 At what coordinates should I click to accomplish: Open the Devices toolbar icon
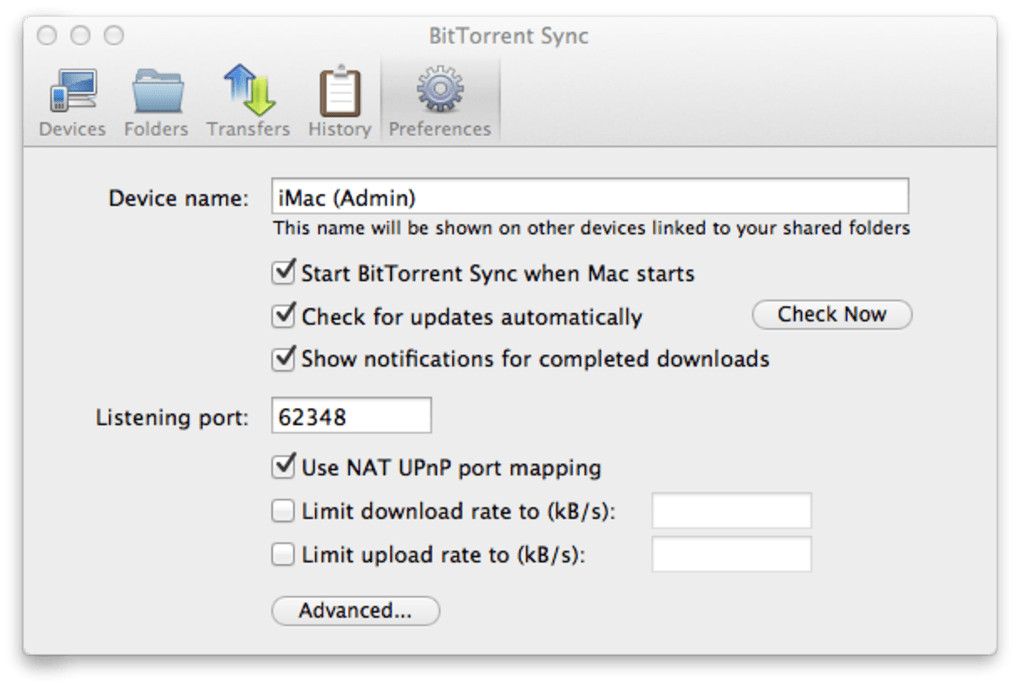click(x=72, y=92)
